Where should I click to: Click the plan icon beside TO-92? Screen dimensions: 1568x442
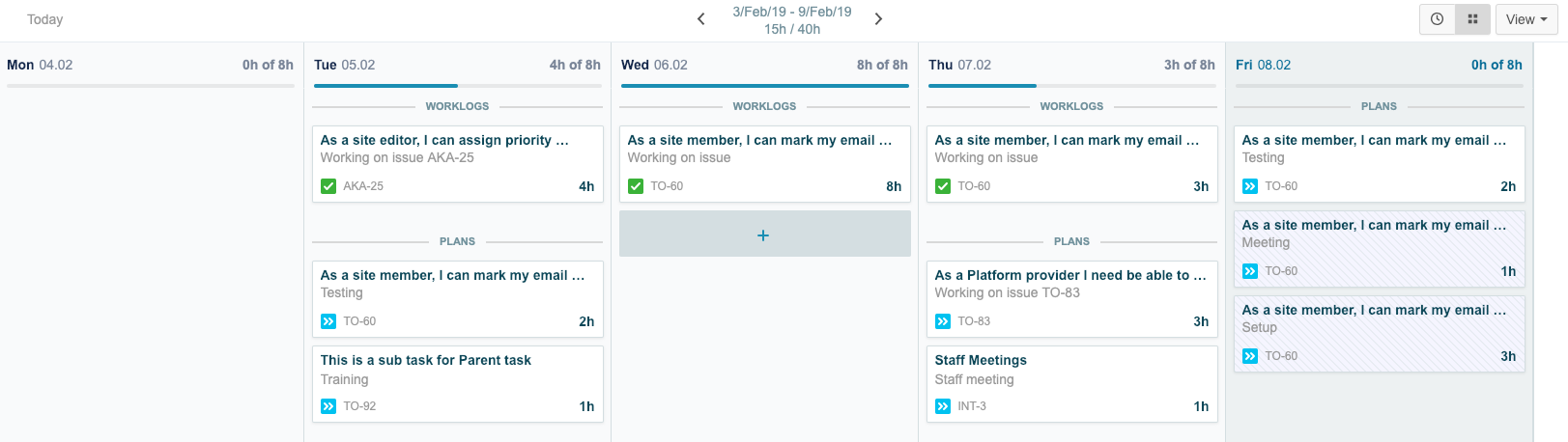(328, 406)
